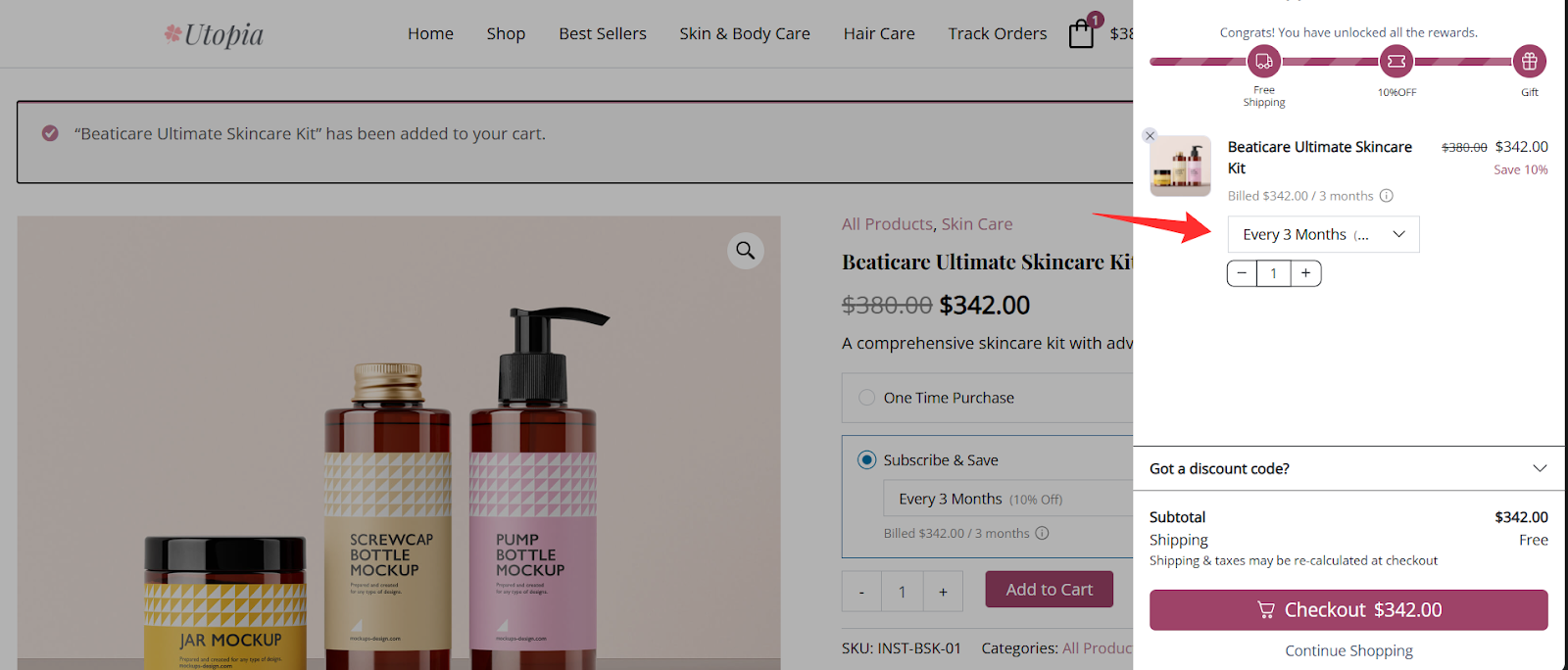Screen dimensions: 1568x670
Task: Click the rewards progress bar
Action: tap(1333, 62)
